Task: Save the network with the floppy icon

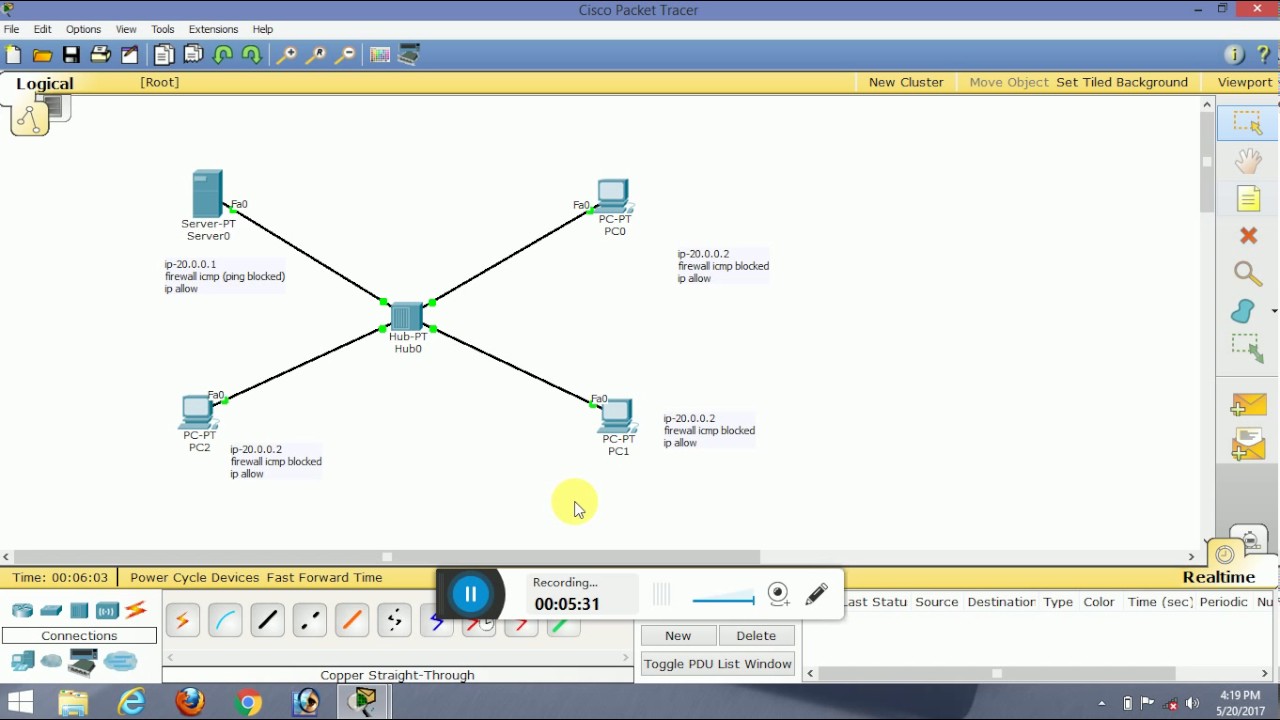Action: (x=71, y=55)
